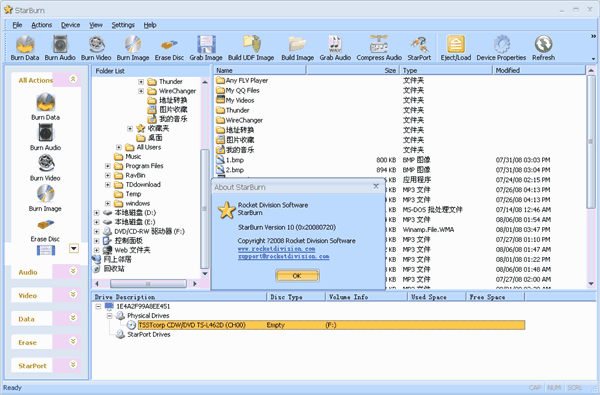Launch StarPort from toolbar

point(419,48)
